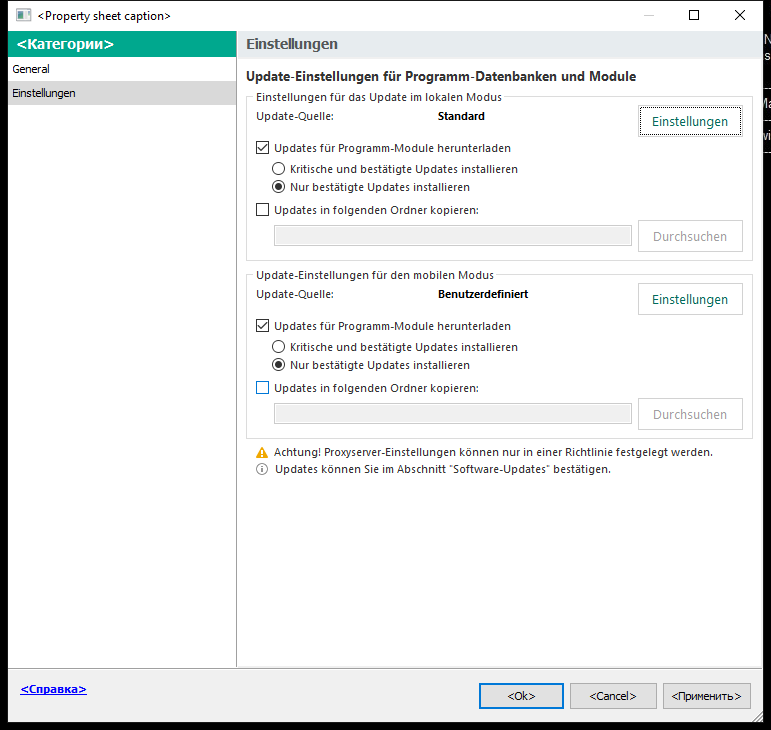This screenshot has width=771, height=730.
Task: Open Einstellungen for mobile mode update source
Action: tap(690, 299)
